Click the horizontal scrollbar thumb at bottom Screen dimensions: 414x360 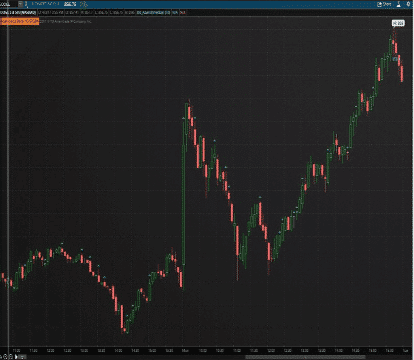305,357
